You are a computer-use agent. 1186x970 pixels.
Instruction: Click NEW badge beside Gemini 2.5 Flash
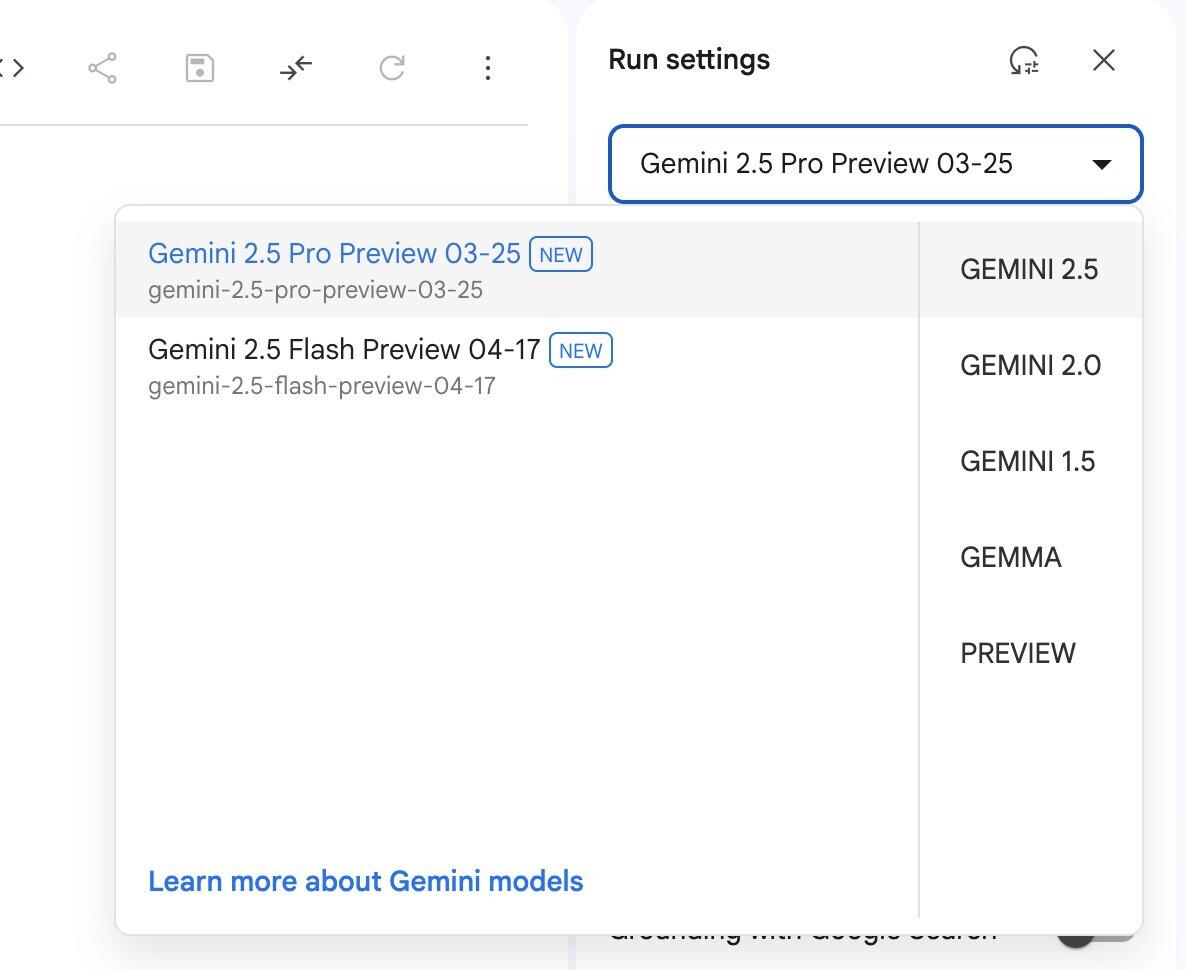pos(580,350)
